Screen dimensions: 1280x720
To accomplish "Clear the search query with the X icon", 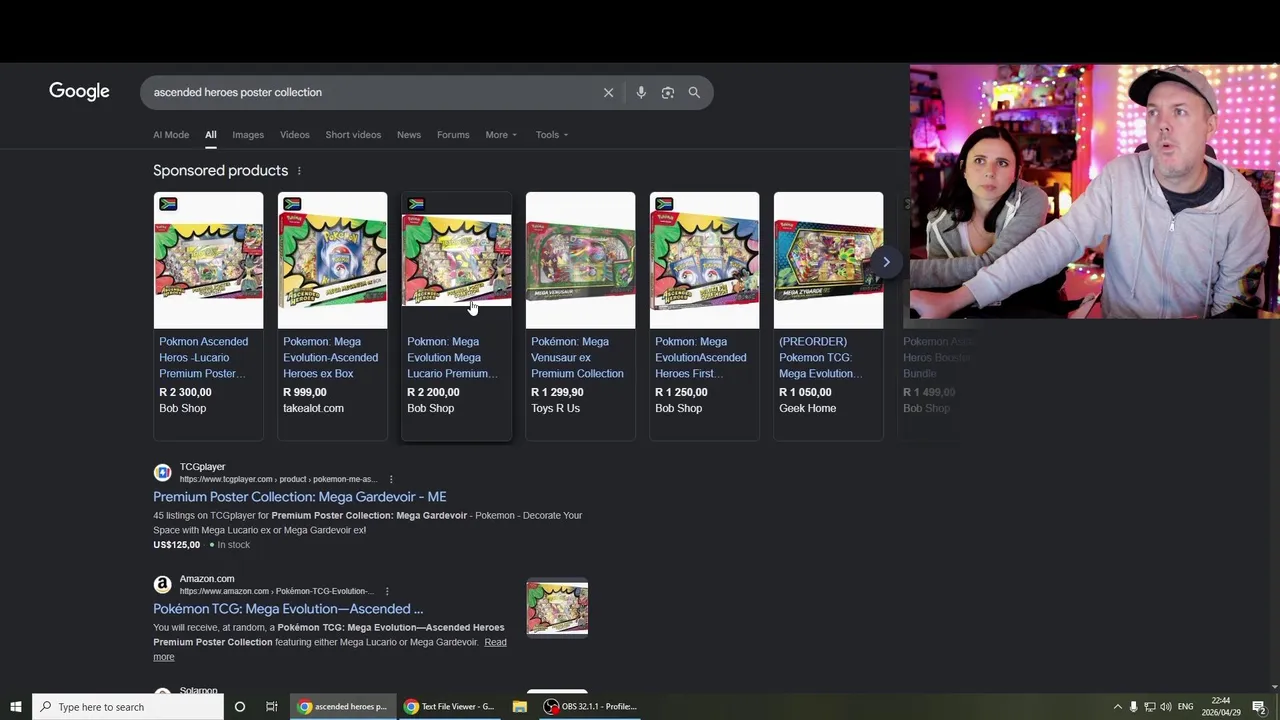I will point(608,92).
